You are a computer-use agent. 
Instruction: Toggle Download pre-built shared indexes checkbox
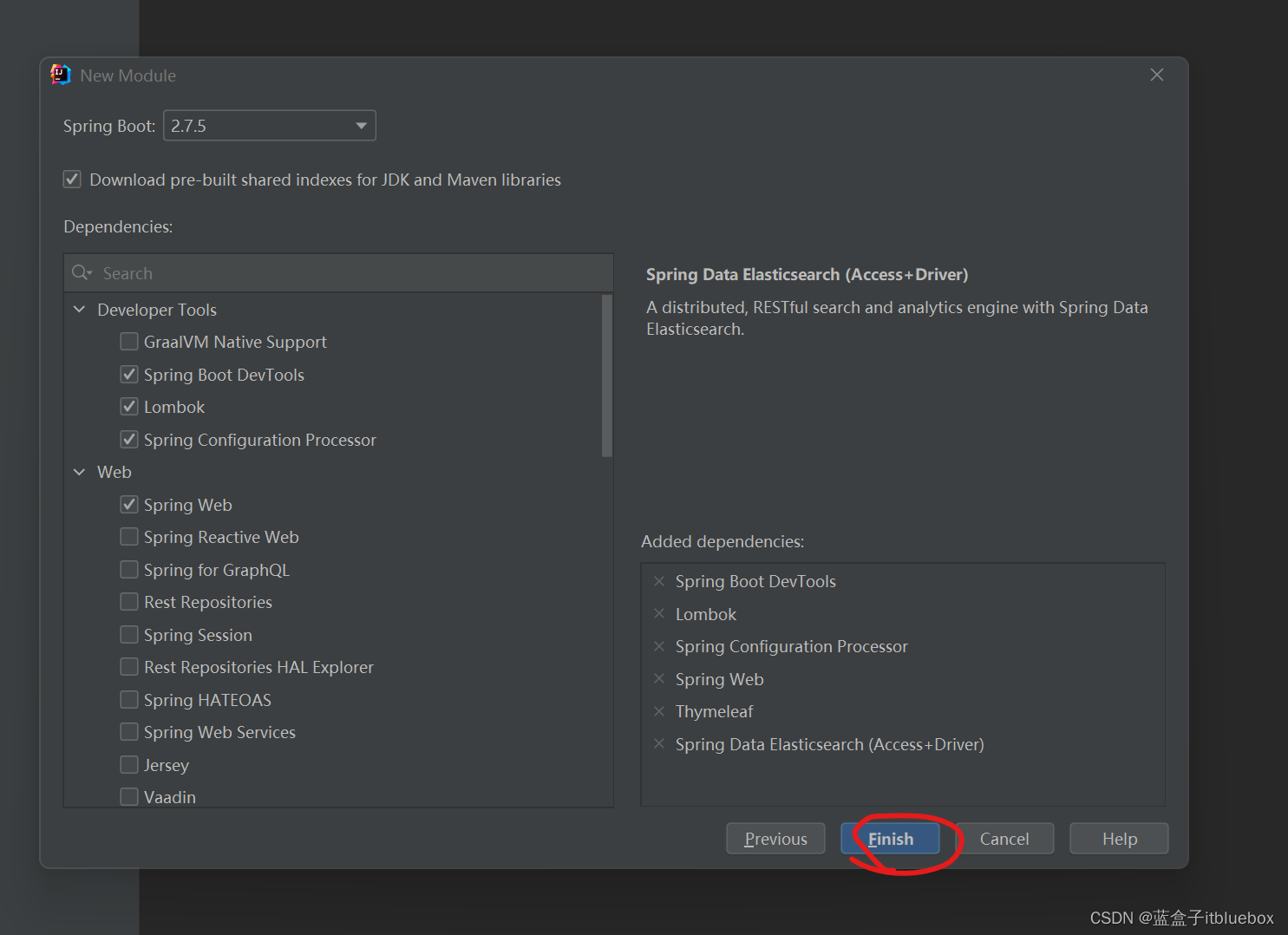coord(72,180)
